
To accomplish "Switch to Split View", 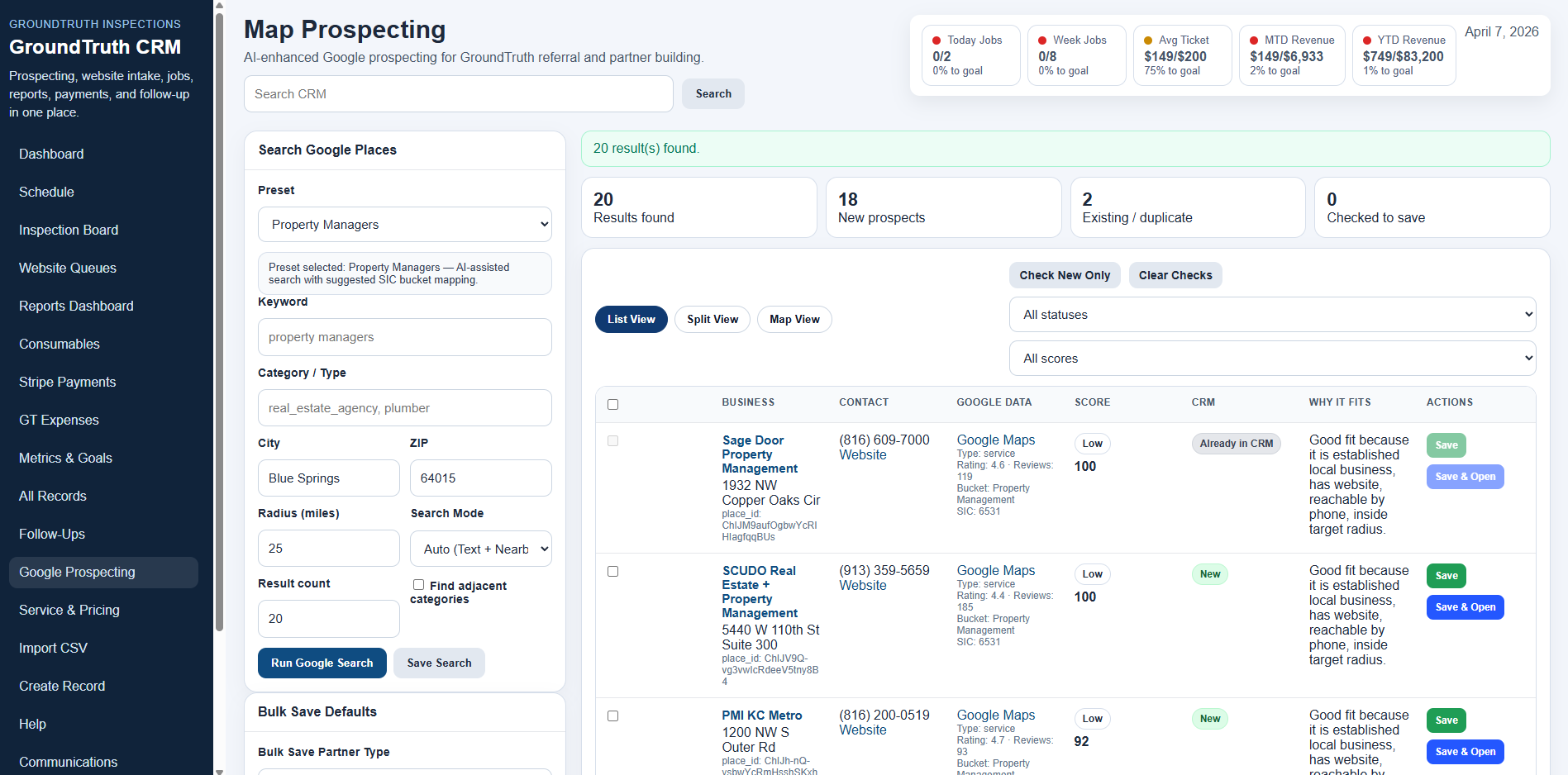I will [x=713, y=320].
